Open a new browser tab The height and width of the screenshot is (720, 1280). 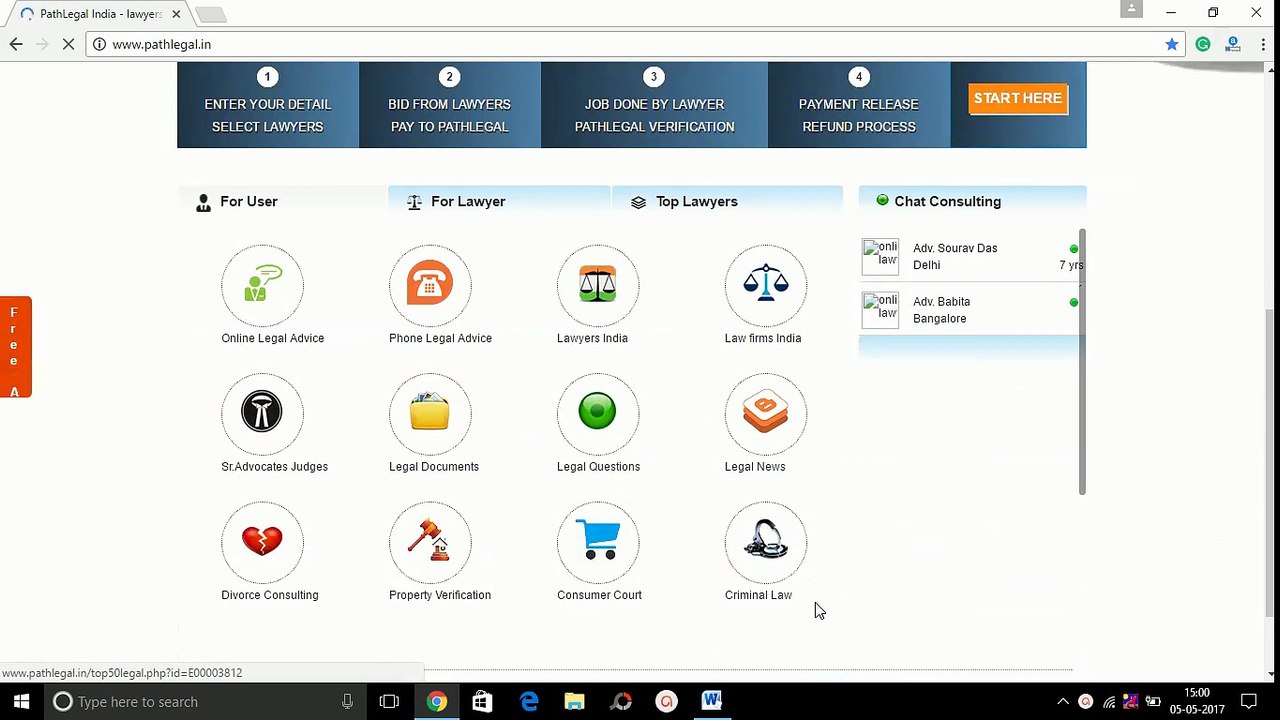pyautogui.click(x=210, y=14)
